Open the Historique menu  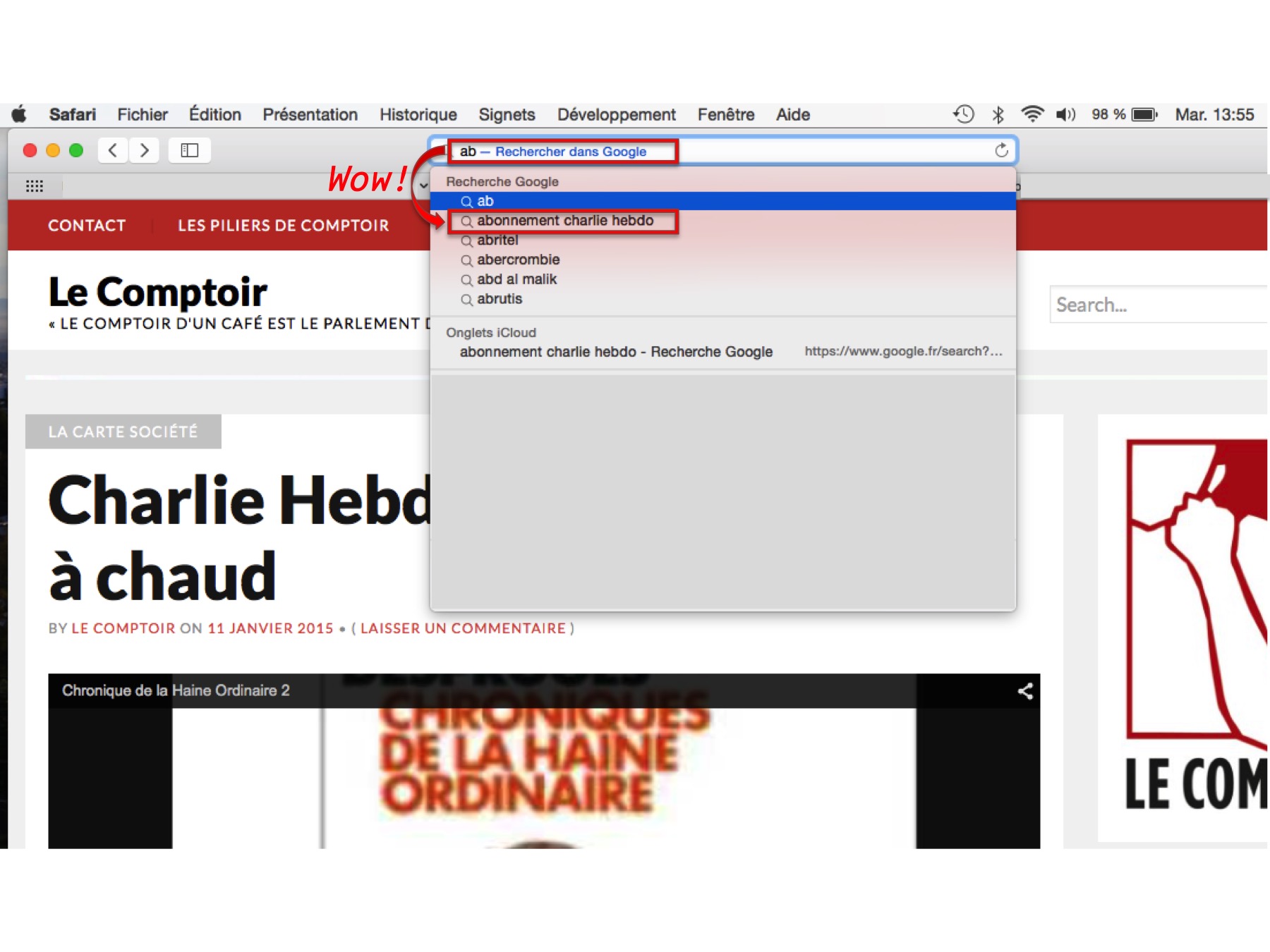click(418, 114)
